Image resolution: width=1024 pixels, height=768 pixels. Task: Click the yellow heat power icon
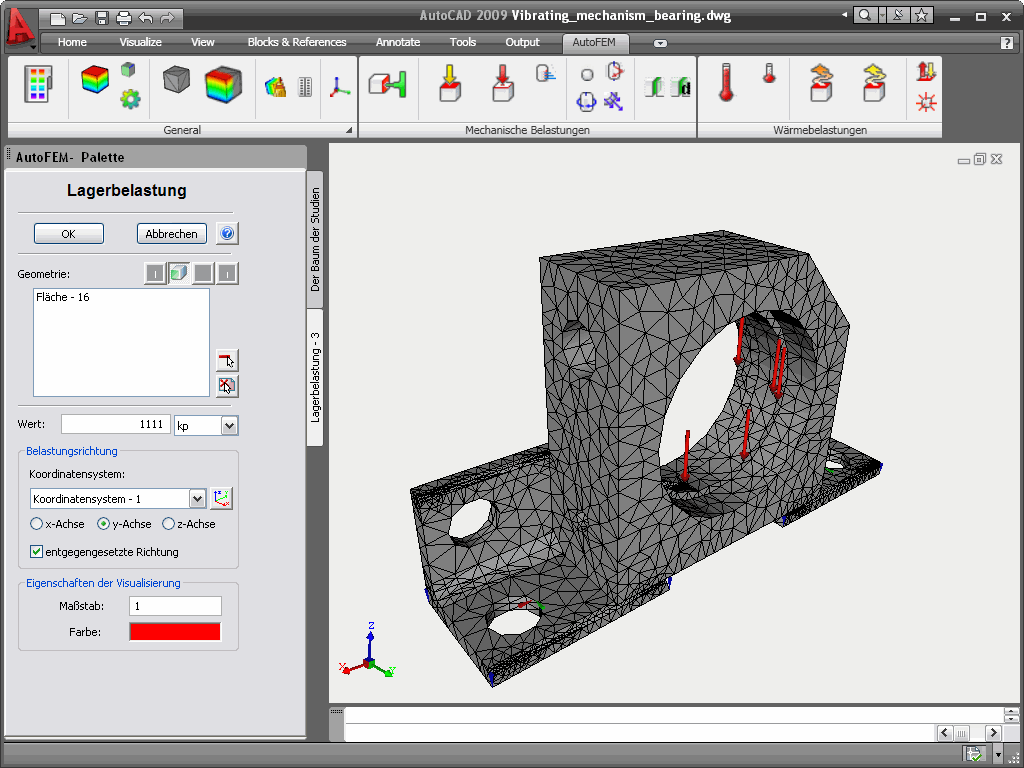(874, 83)
